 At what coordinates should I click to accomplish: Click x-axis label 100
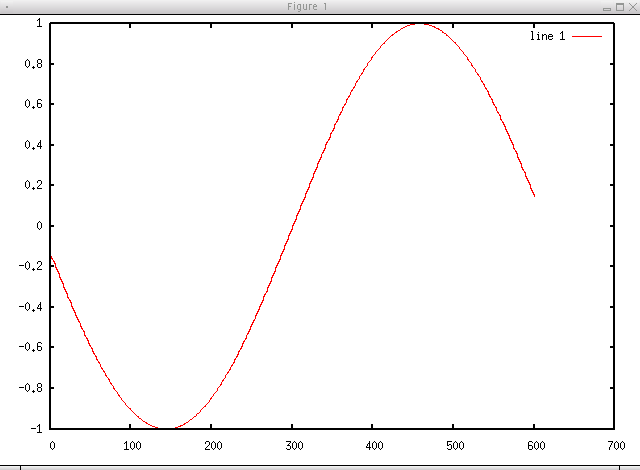tap(132, 446)
